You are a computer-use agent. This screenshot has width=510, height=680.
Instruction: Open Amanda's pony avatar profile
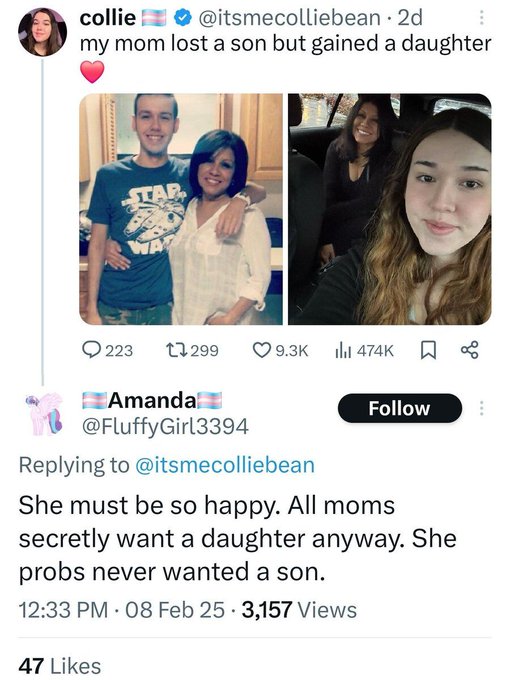[x=43, y=413]
